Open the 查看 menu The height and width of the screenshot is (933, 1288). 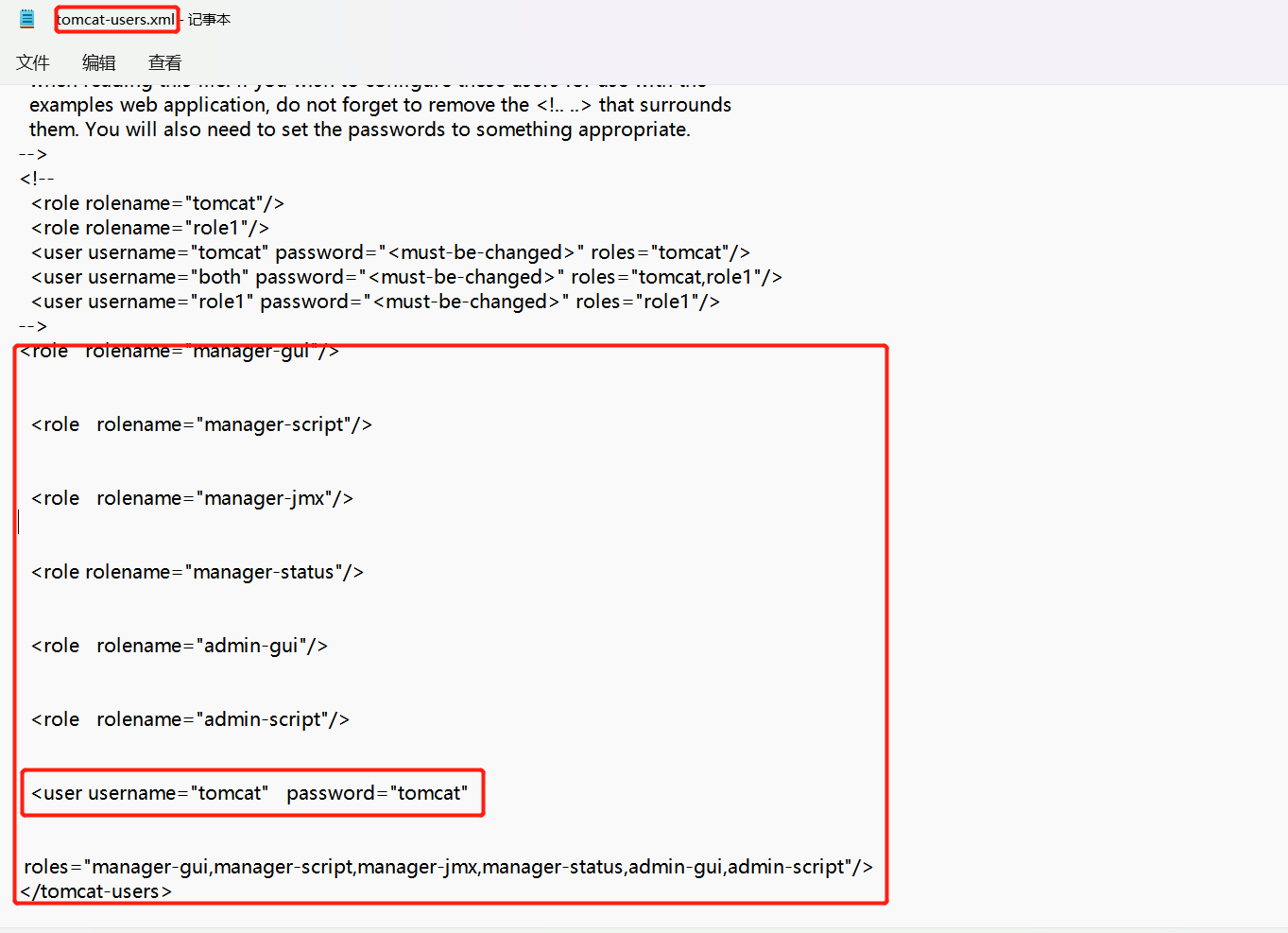coord(165,62)
